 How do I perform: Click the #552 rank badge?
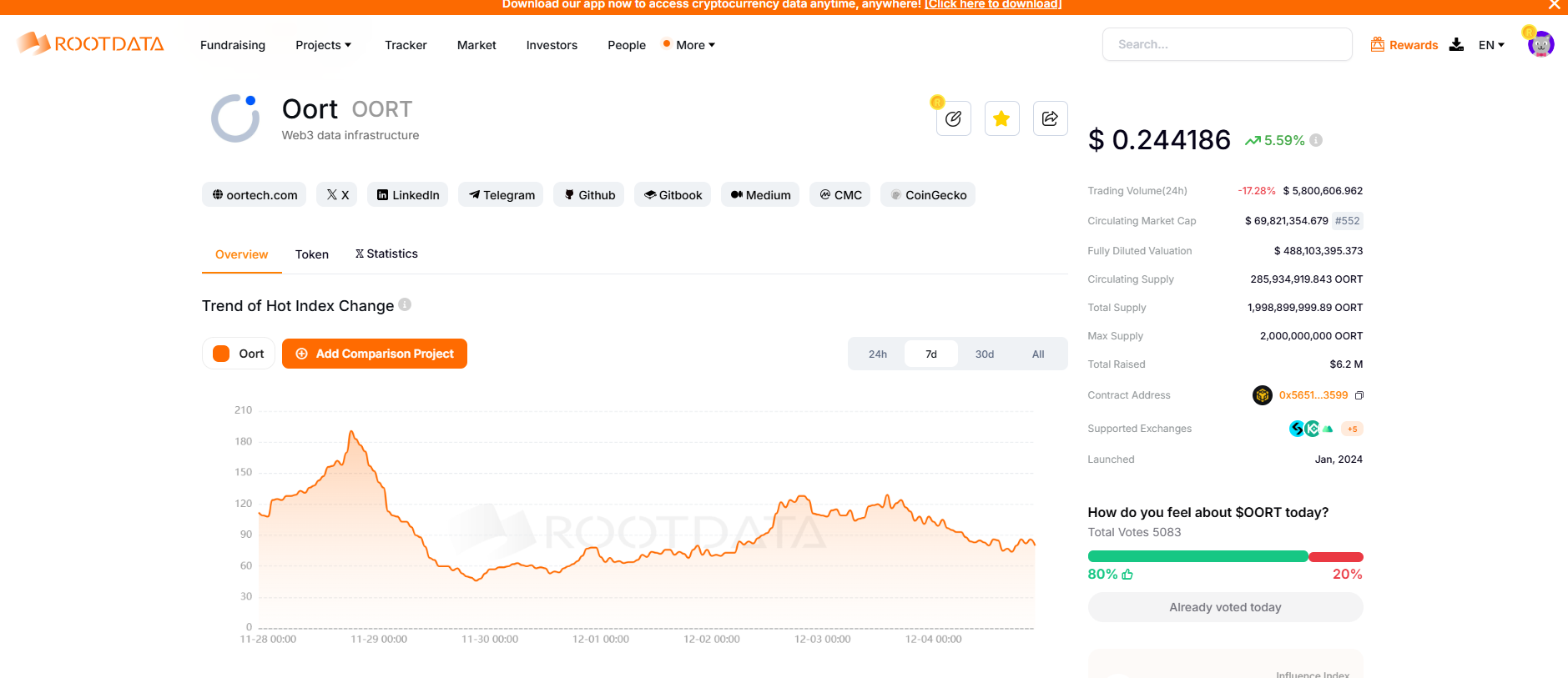(1348, 221)
